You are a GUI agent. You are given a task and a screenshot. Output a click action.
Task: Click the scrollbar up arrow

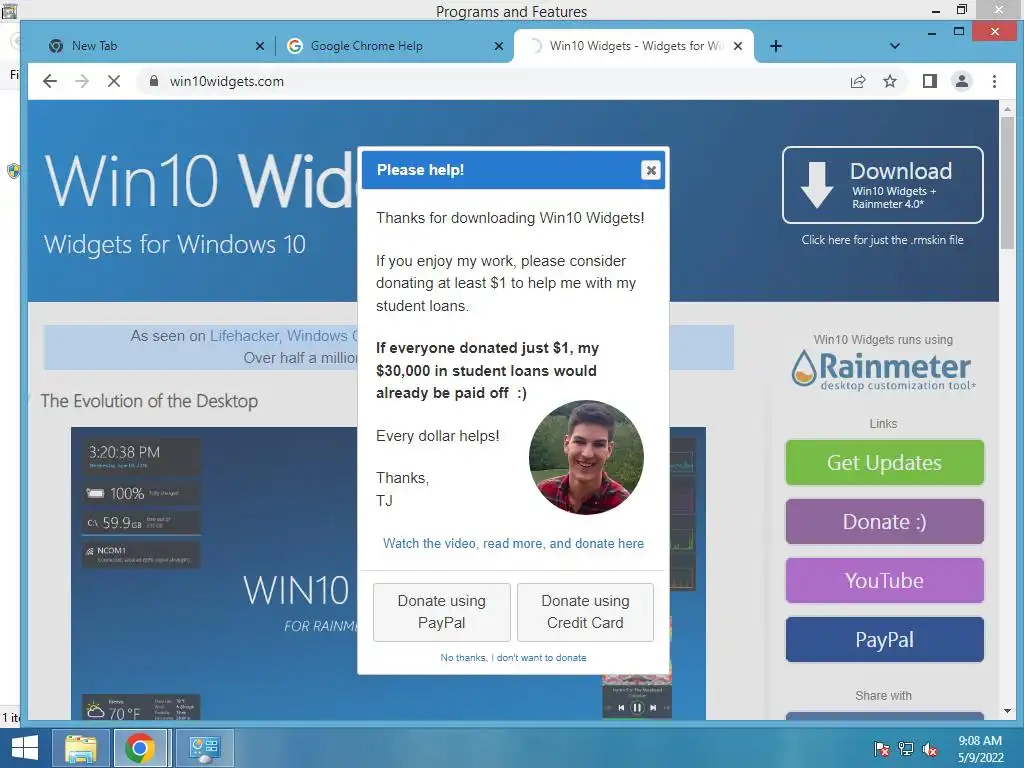click(x=1008, y=109)
